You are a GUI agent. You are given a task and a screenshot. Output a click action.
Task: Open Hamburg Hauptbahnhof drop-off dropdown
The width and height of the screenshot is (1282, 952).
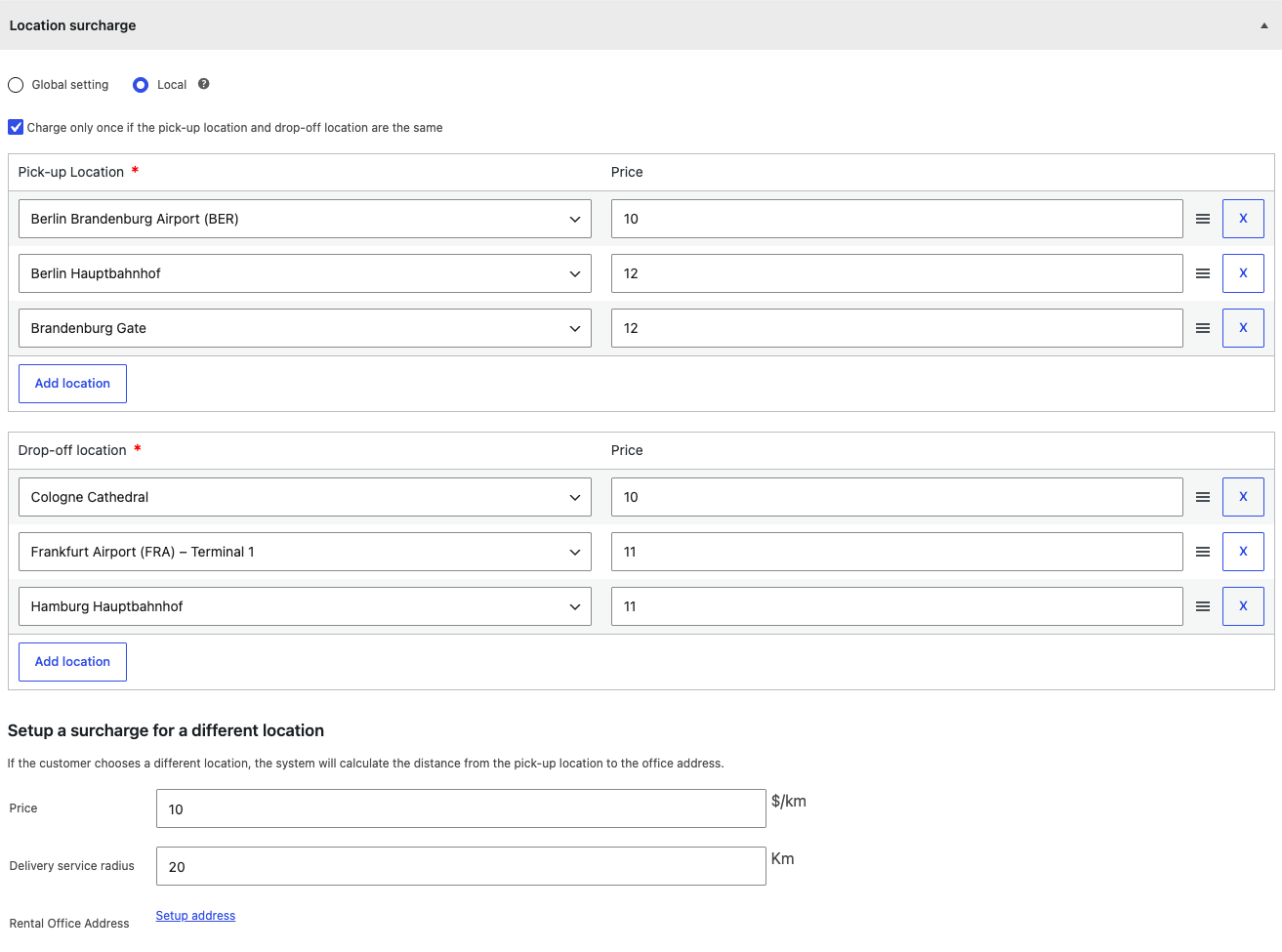[305, 606]
